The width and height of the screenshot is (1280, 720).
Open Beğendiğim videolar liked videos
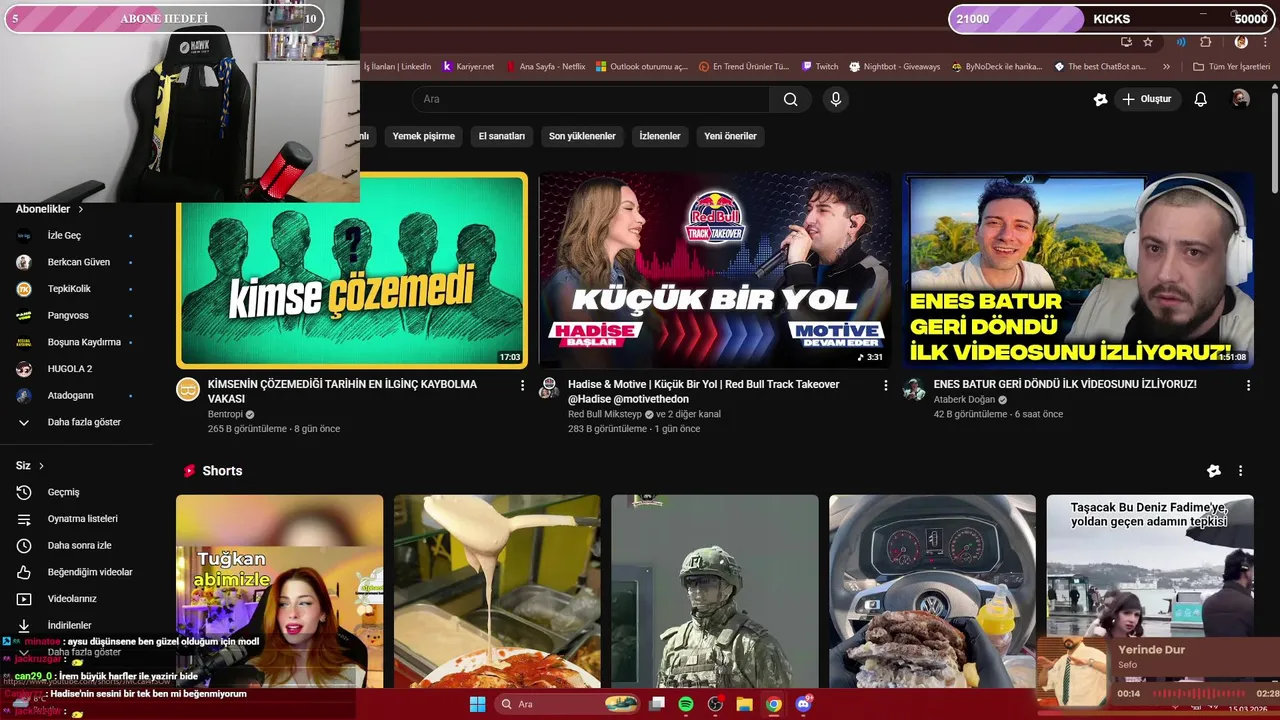pyautogui.click(x=76, y=572)
